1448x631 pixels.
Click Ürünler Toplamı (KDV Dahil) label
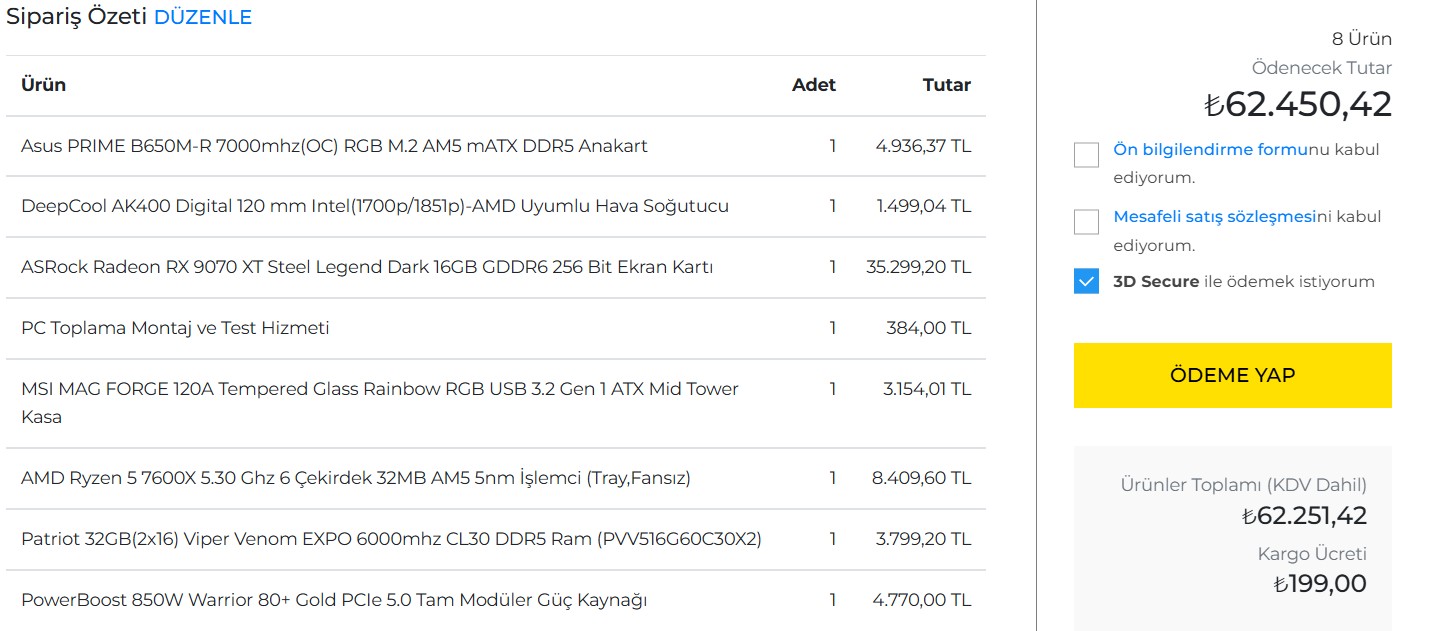click(1243, 486)
